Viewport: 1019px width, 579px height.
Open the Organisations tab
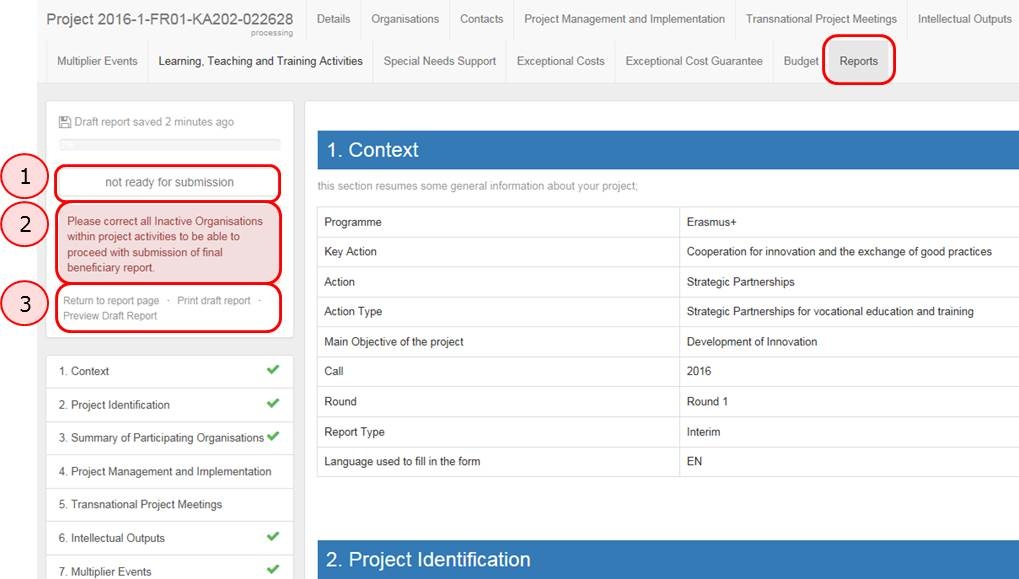[x=405, y=19]
